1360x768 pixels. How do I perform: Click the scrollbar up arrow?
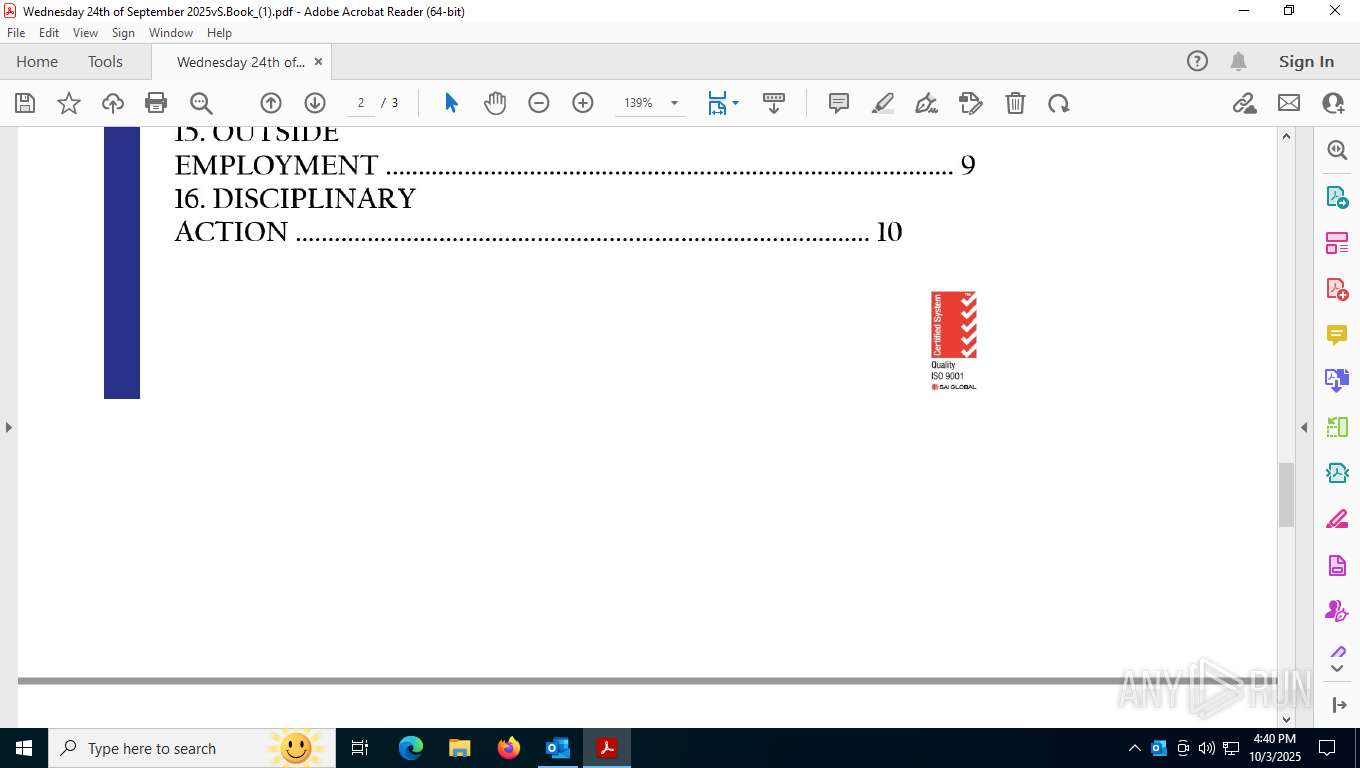pyautogui.click(x=1287, y=136)
